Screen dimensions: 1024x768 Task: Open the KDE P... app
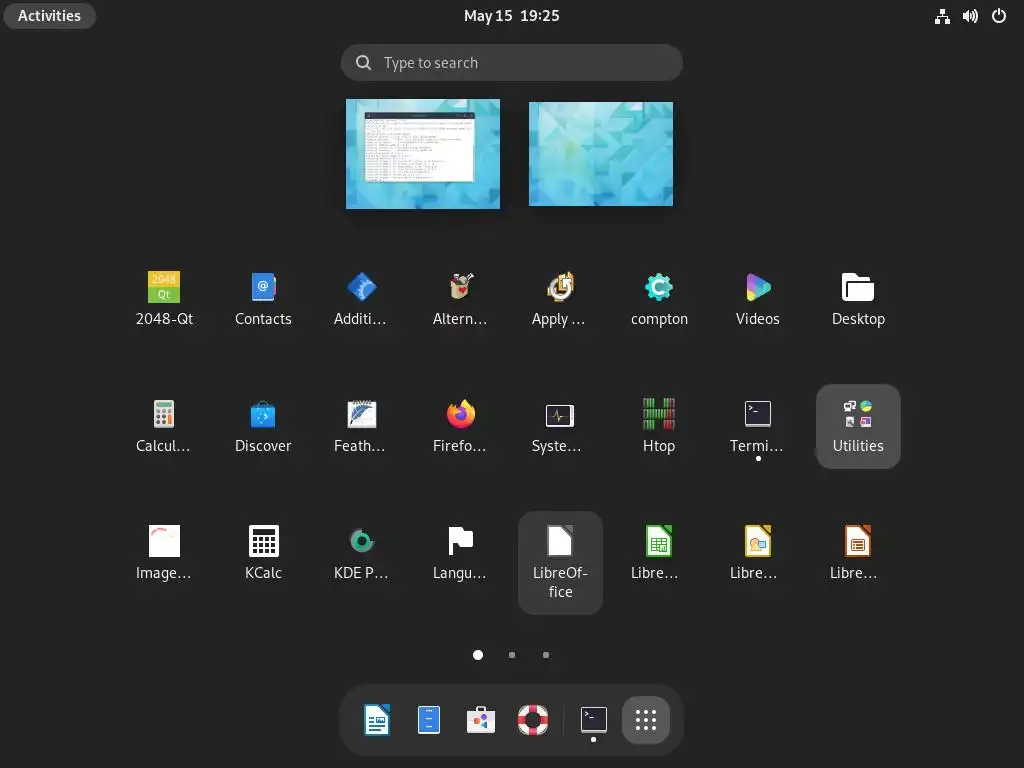click(361, 553)
